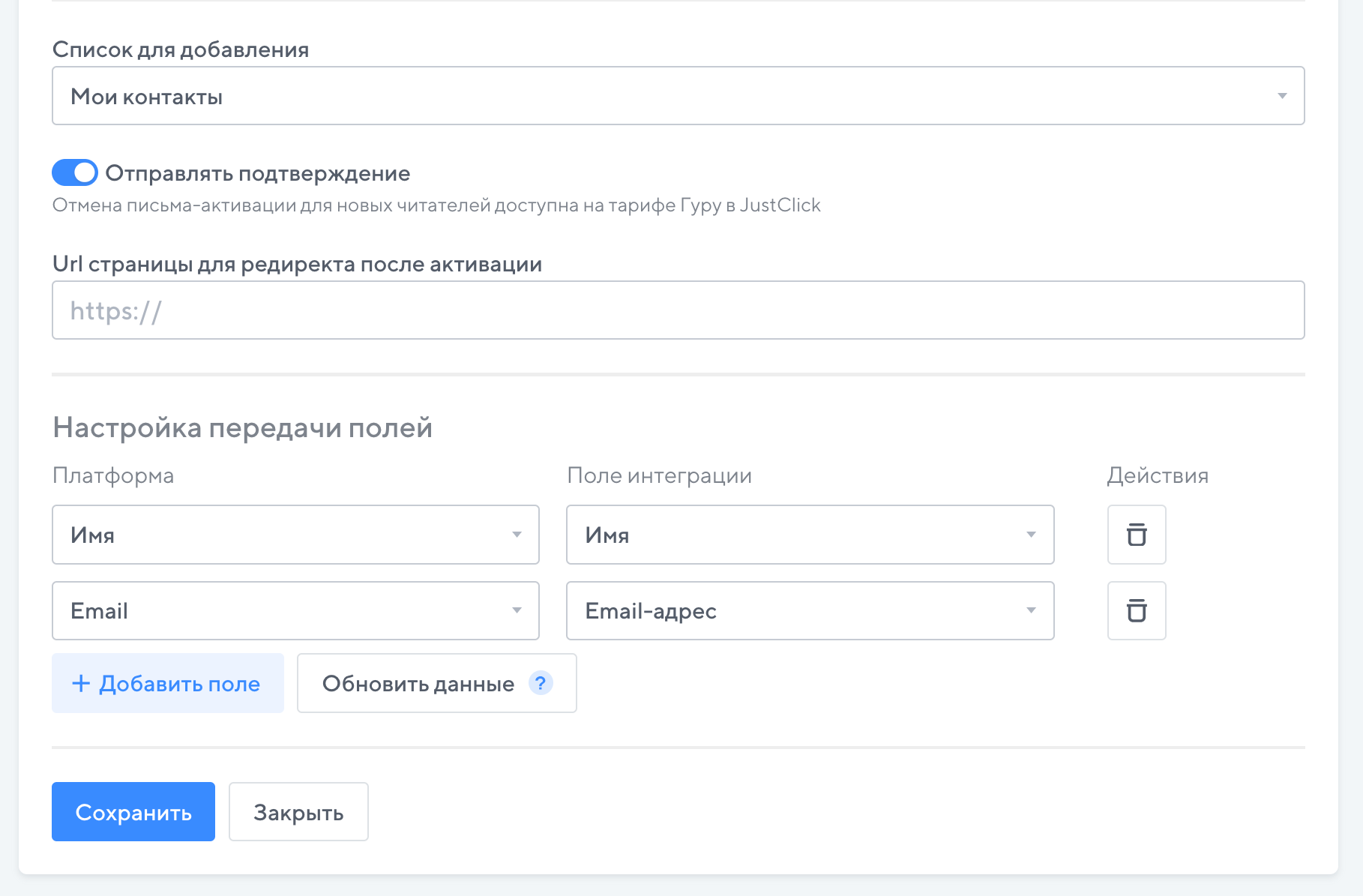Toggle the Отправлять подтверждение switch

[75, 172]
